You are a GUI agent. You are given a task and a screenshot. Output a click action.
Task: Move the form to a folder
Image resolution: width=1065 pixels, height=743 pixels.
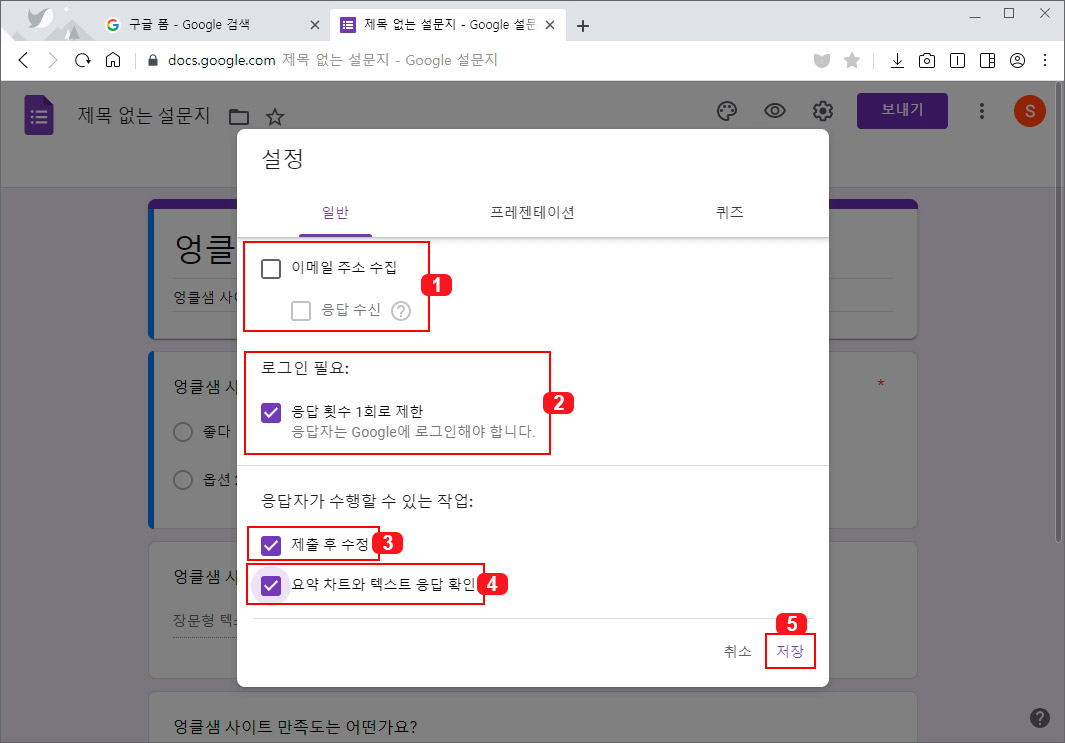point(239,116)
